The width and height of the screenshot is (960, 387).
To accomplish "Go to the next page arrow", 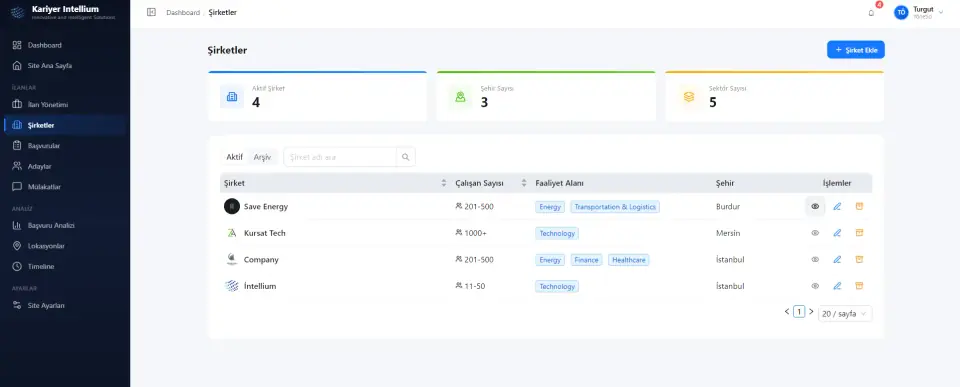I will point(811,312).
